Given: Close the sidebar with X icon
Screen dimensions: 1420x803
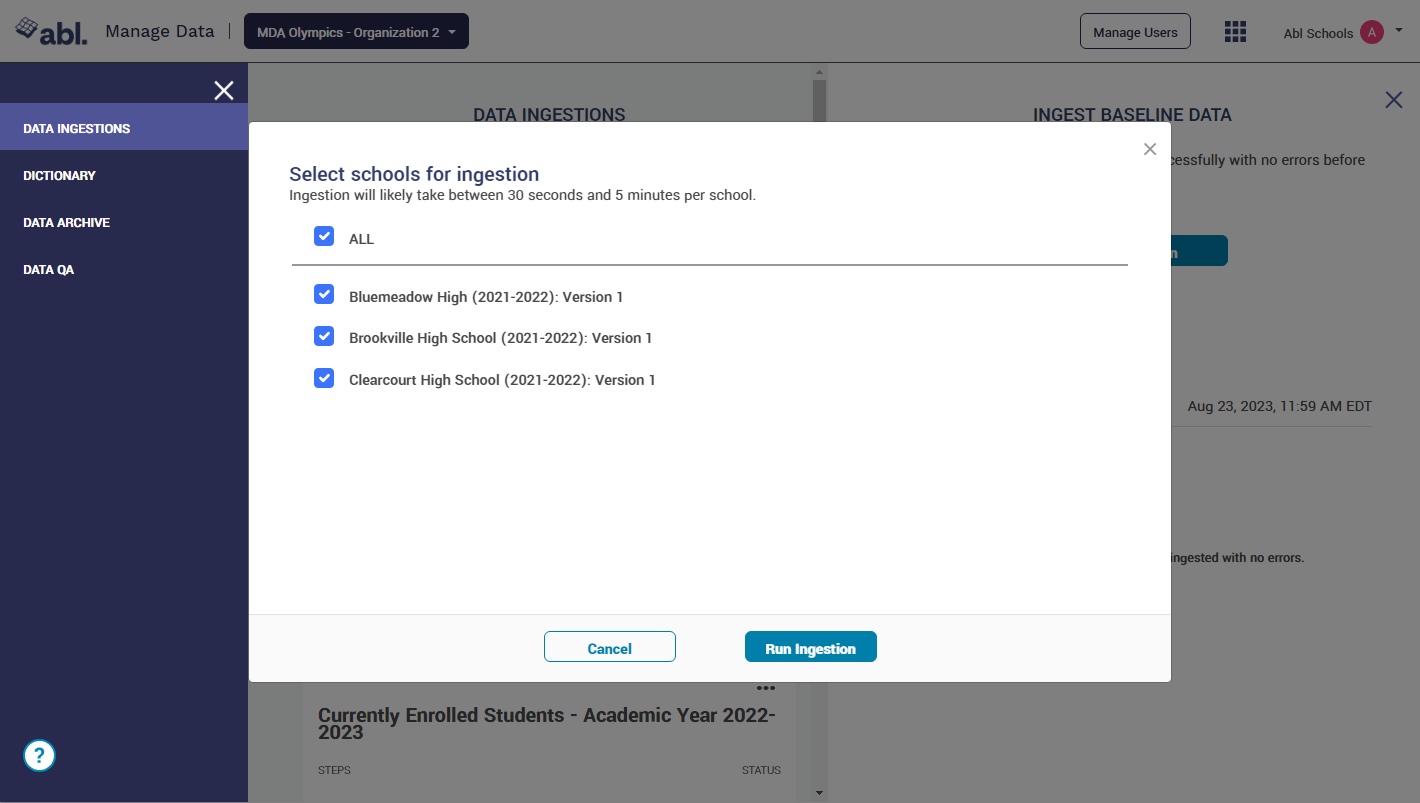Looking at the screenshot, I should click(224, 91).
